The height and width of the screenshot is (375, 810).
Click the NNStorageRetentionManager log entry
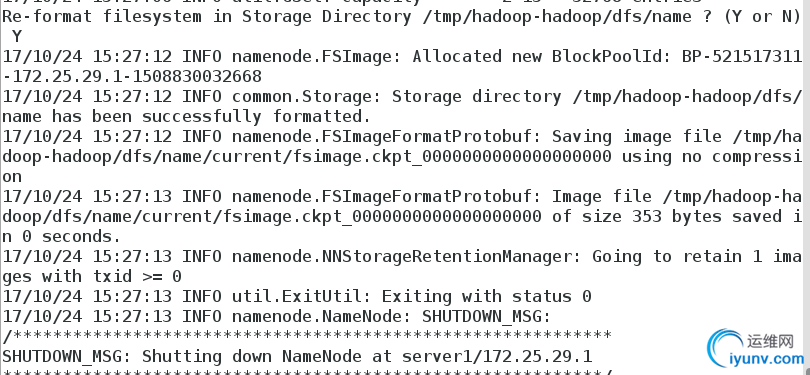(401, 257)
